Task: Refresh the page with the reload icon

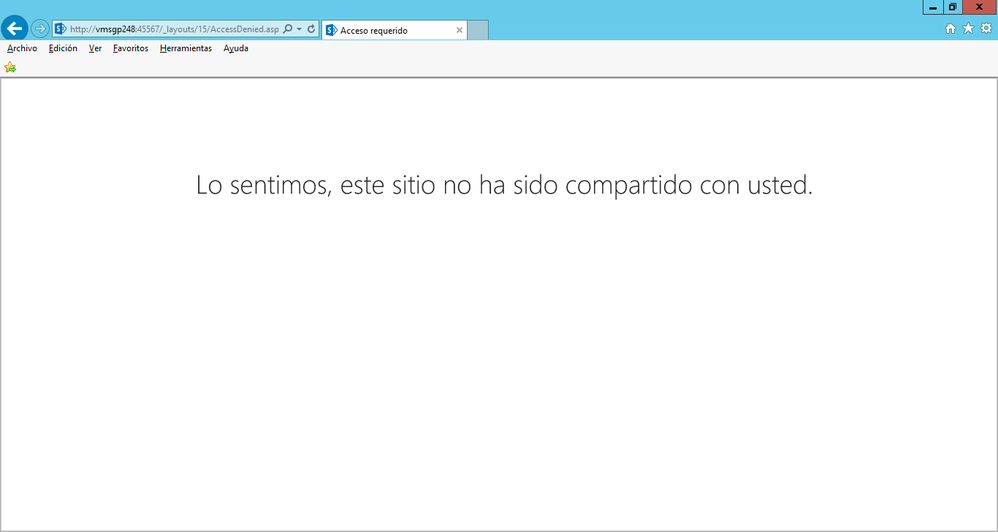Action: pyautogui.click(x=311, y=29)
